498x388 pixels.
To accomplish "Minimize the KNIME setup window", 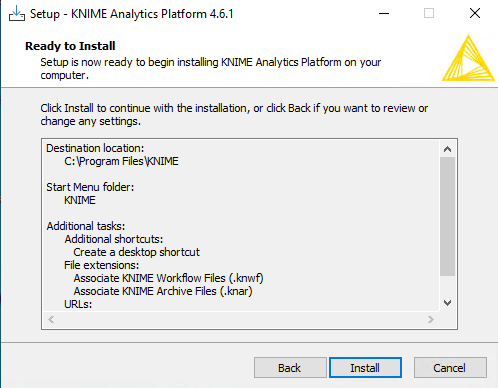I will point(384,14).
